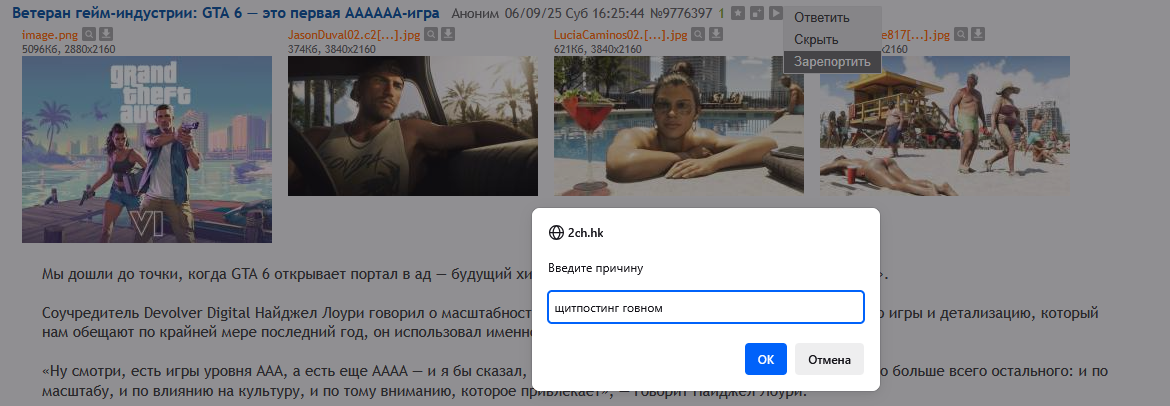
Task: Click search icon beside JasonDuval02 file
Action: [431, 34]
